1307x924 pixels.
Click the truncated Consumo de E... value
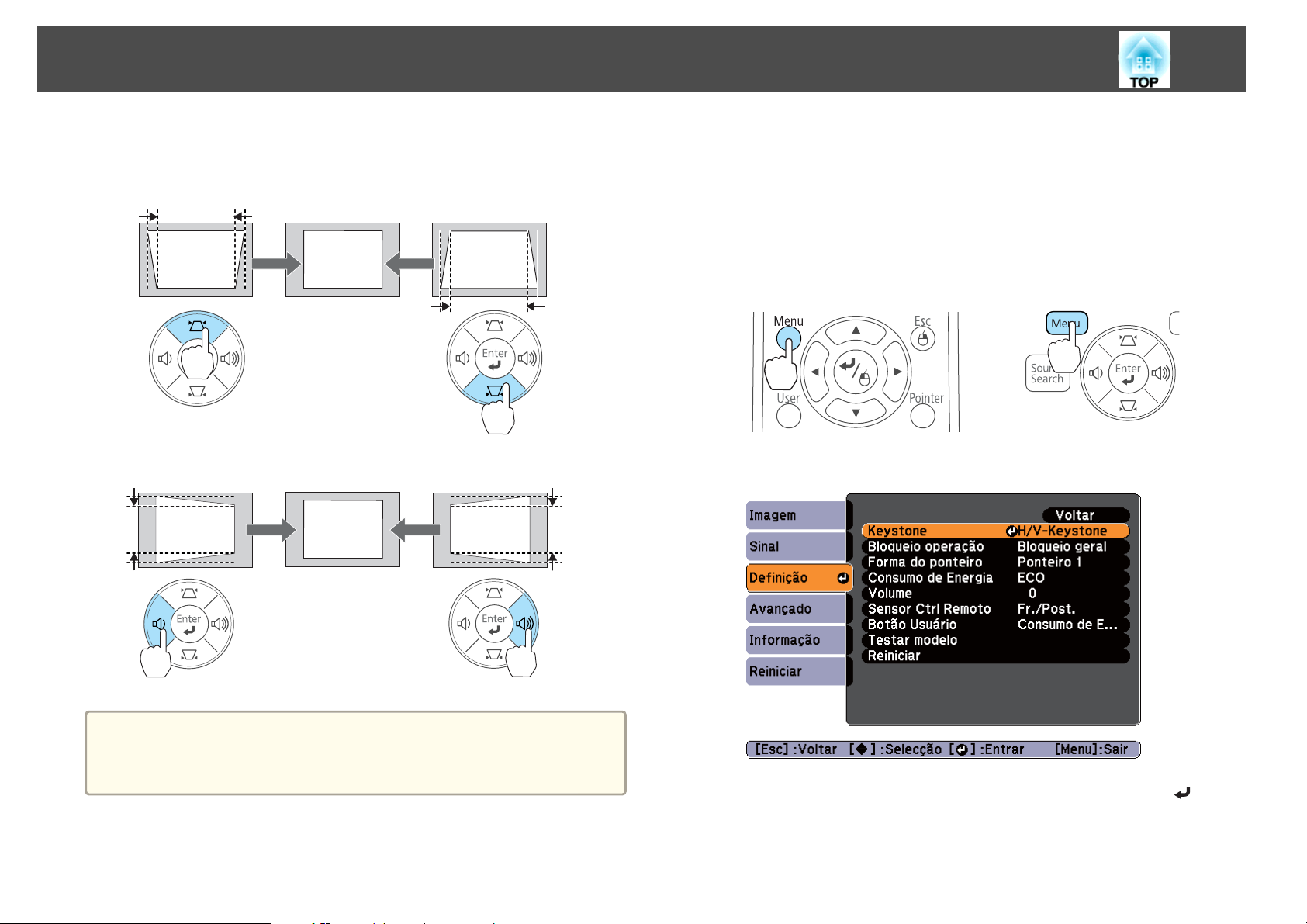click(1067, 625)
